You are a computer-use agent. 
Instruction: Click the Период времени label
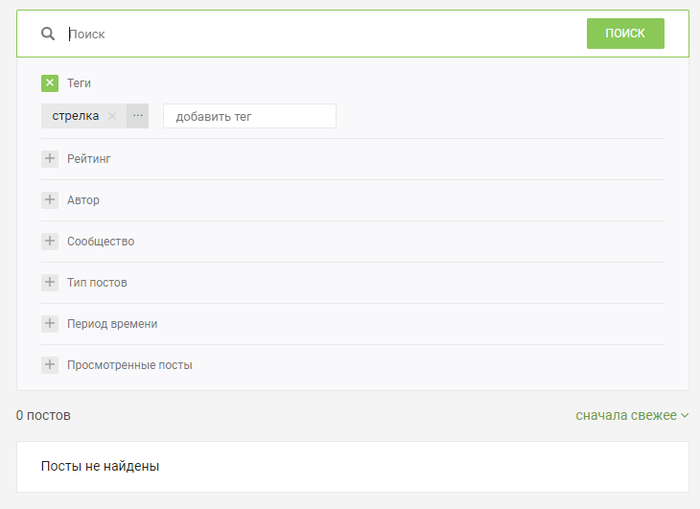pos(112,324)
